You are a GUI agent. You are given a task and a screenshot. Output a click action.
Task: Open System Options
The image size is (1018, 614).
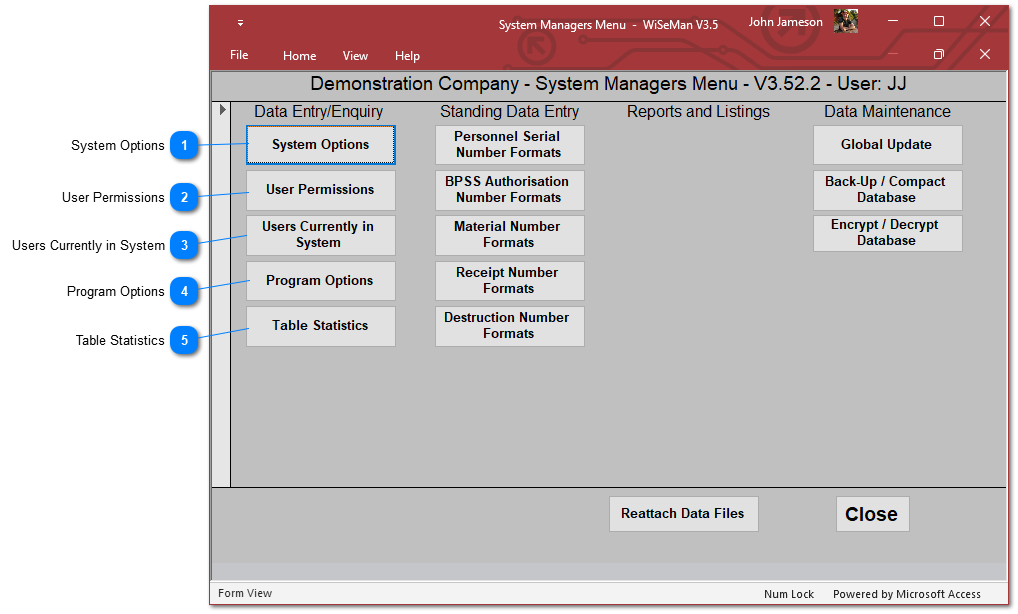pyautogui.click(x=321, y=145)
